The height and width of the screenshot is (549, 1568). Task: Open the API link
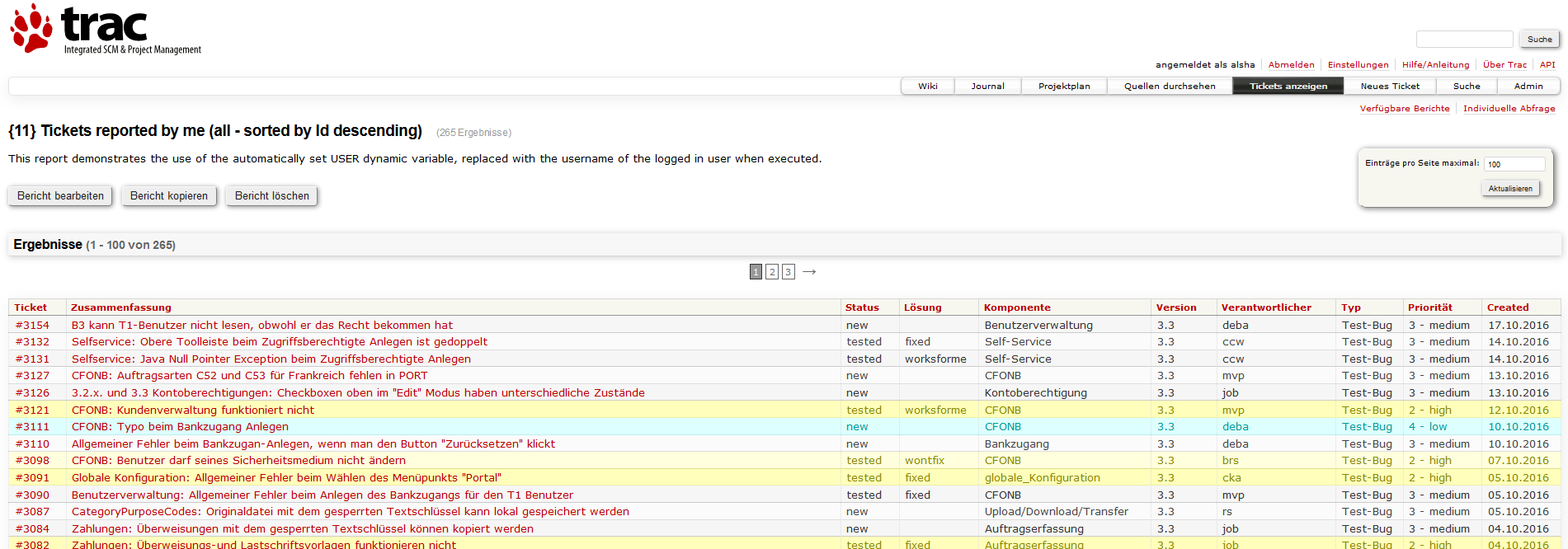pyautogui.click(x=1547, y=65)
